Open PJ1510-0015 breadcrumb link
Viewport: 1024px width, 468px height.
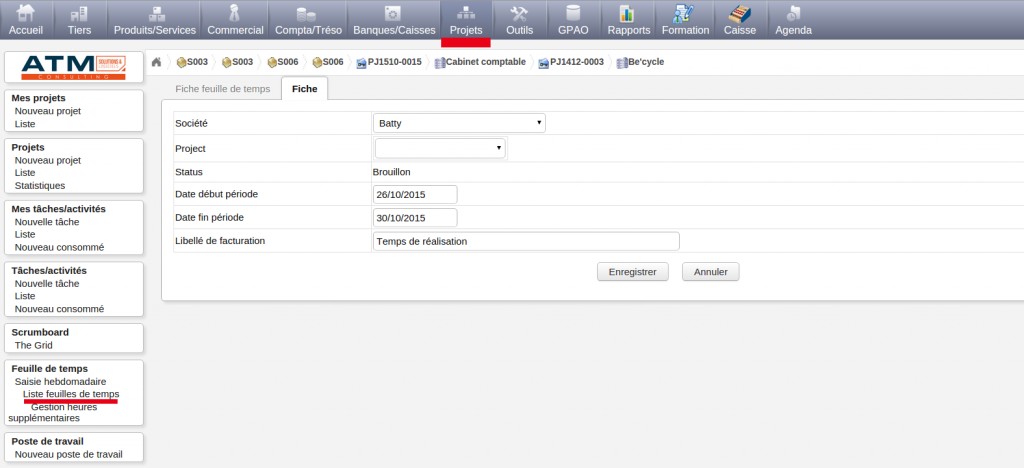(389, 62)
